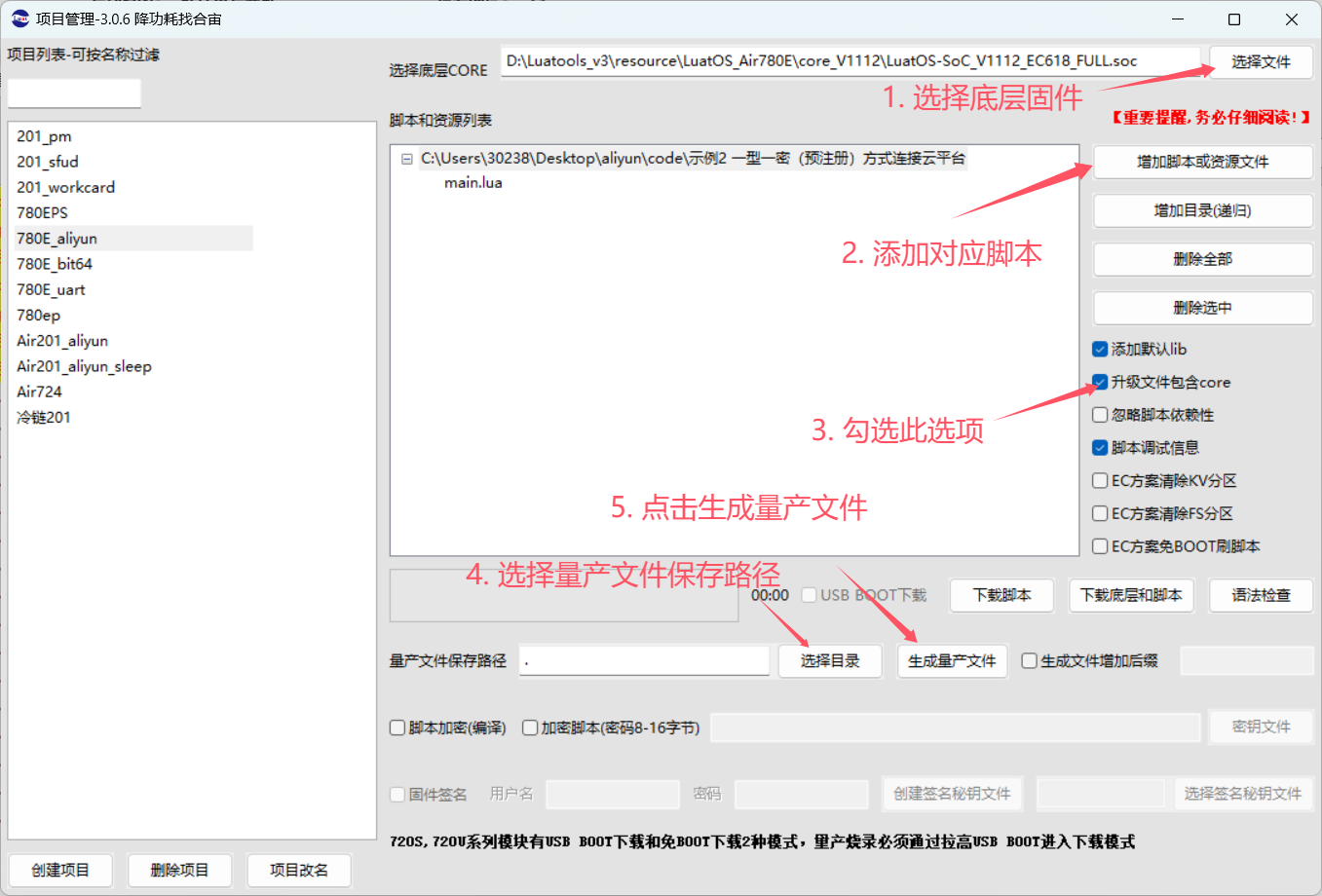Select project 201_sfud in list
This screenshot has width=1322, height=896.
pos(48,162)
